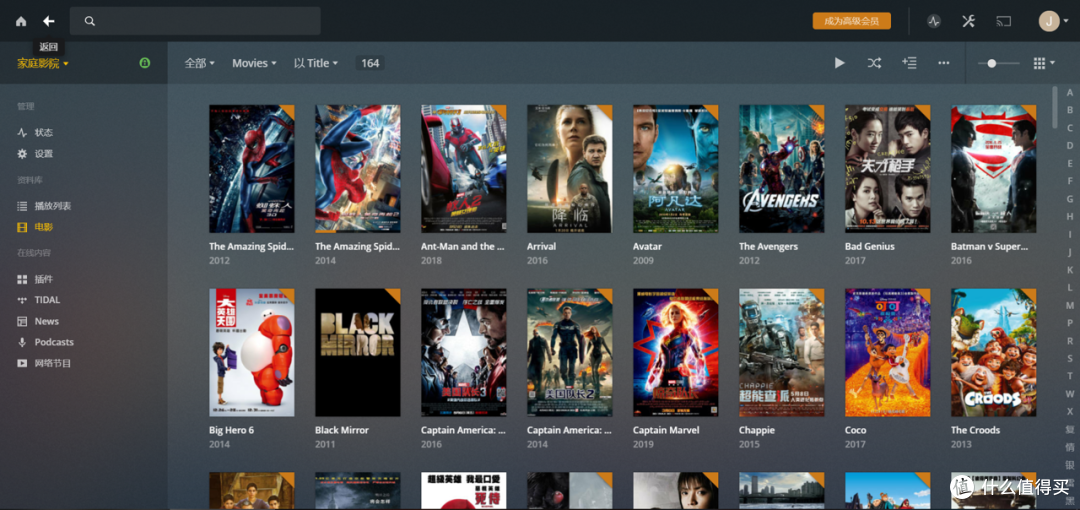The image size is (1080, 510).
Task: Open the 2012 Amazing Spider-Man poster
Action: pyautogui.click(x=251, y=169)
